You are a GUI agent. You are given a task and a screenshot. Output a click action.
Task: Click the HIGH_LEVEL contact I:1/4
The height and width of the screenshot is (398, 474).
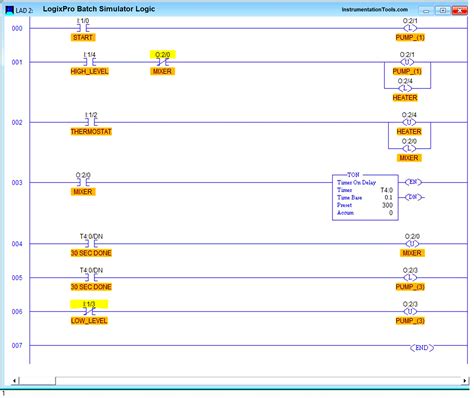click(89, 62)
